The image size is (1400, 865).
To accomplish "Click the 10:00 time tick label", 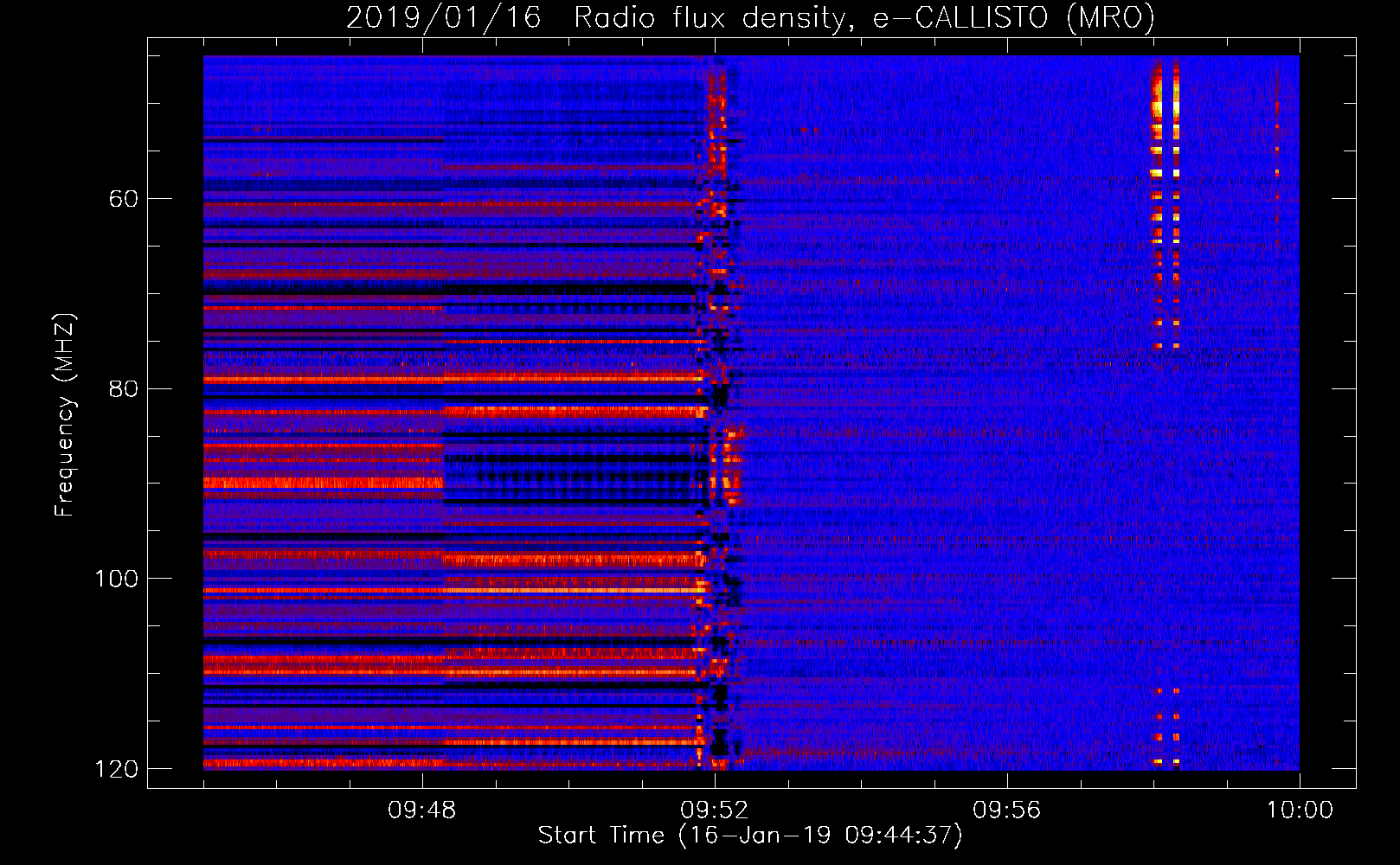I will coord(1300,811).
